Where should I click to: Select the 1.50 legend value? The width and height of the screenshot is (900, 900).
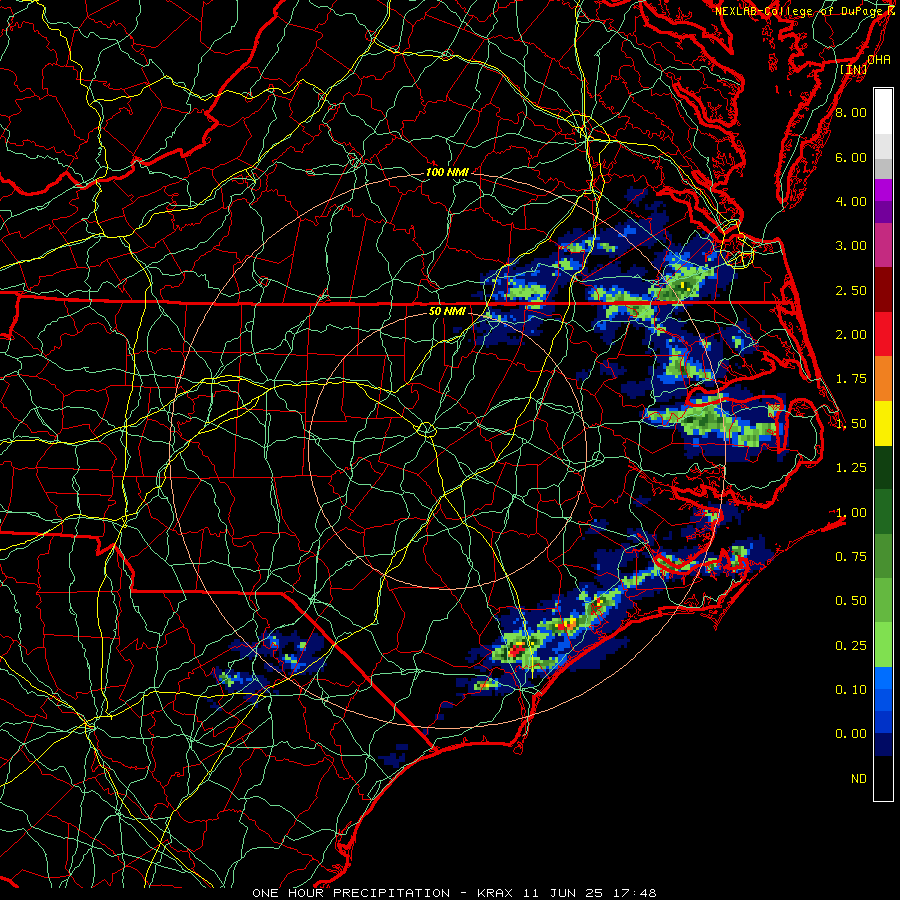pyautogui.click(x=851, y=424)
